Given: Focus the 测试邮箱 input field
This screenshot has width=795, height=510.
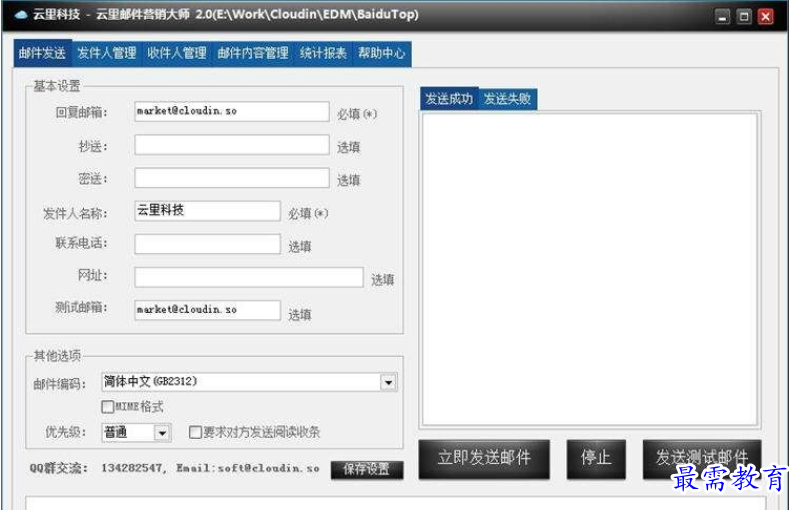Looking at the screenshot, I should [x=207, y=310].
